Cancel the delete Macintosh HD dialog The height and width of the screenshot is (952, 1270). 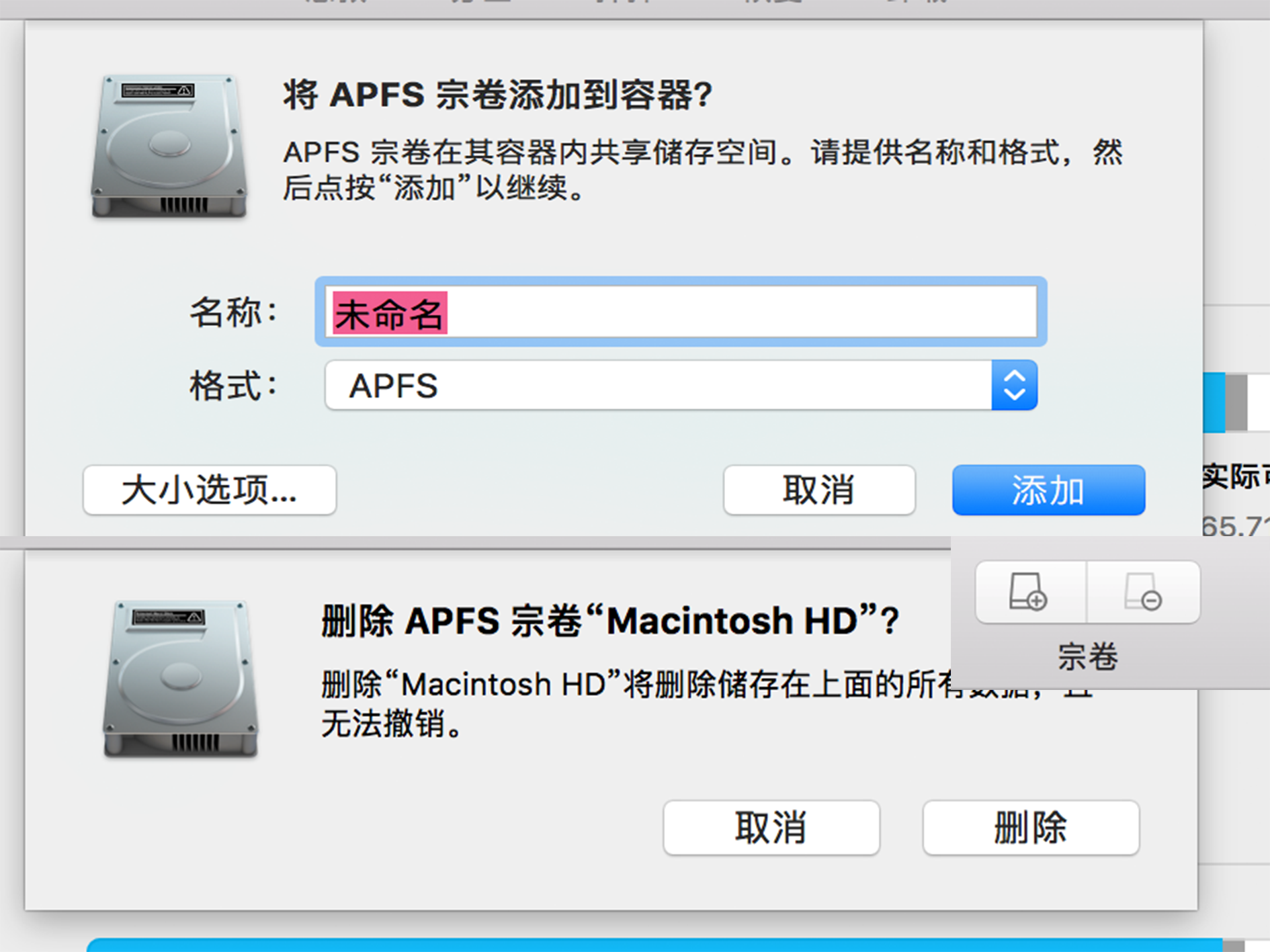tap(771, 828)
